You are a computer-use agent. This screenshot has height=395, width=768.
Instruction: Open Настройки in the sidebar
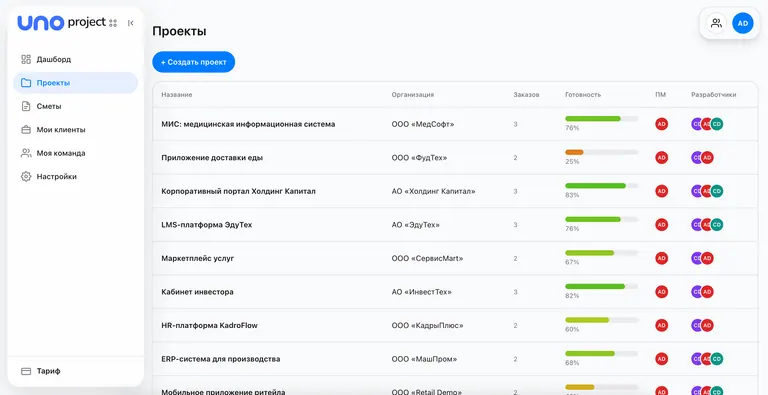tap(75, 176)
